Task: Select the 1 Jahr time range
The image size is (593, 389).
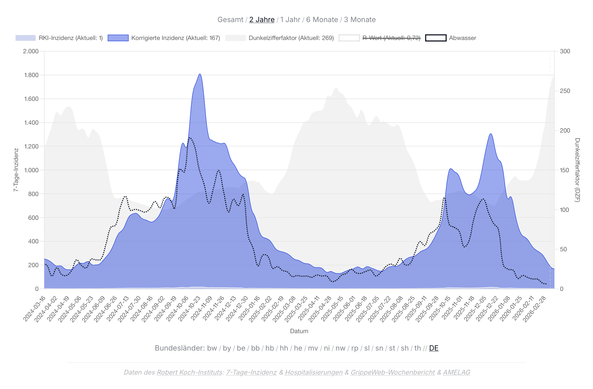Action: 290,20
